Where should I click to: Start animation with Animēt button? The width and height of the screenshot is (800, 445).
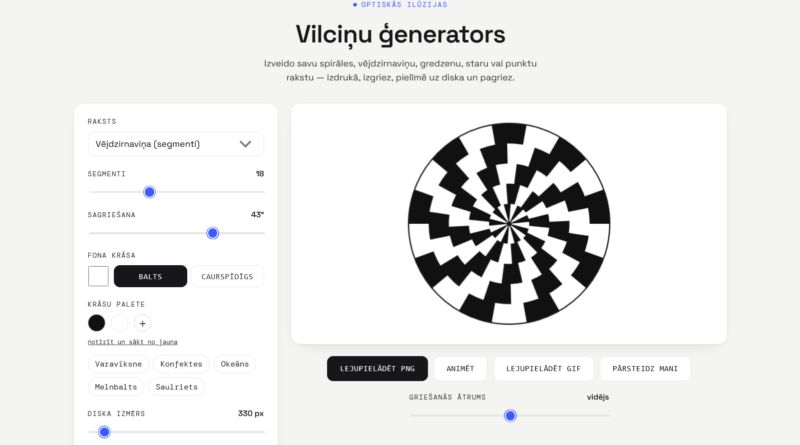tap(460, 368)
